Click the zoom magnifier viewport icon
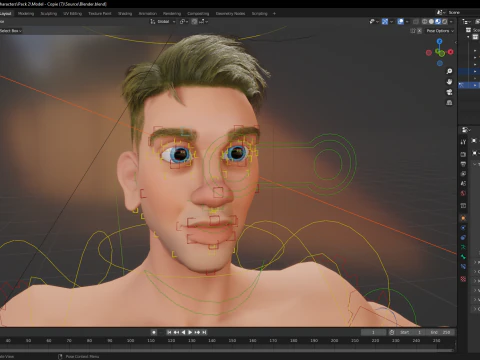The width and height of the screenshot is (480, 360). [x=449, y=71]
